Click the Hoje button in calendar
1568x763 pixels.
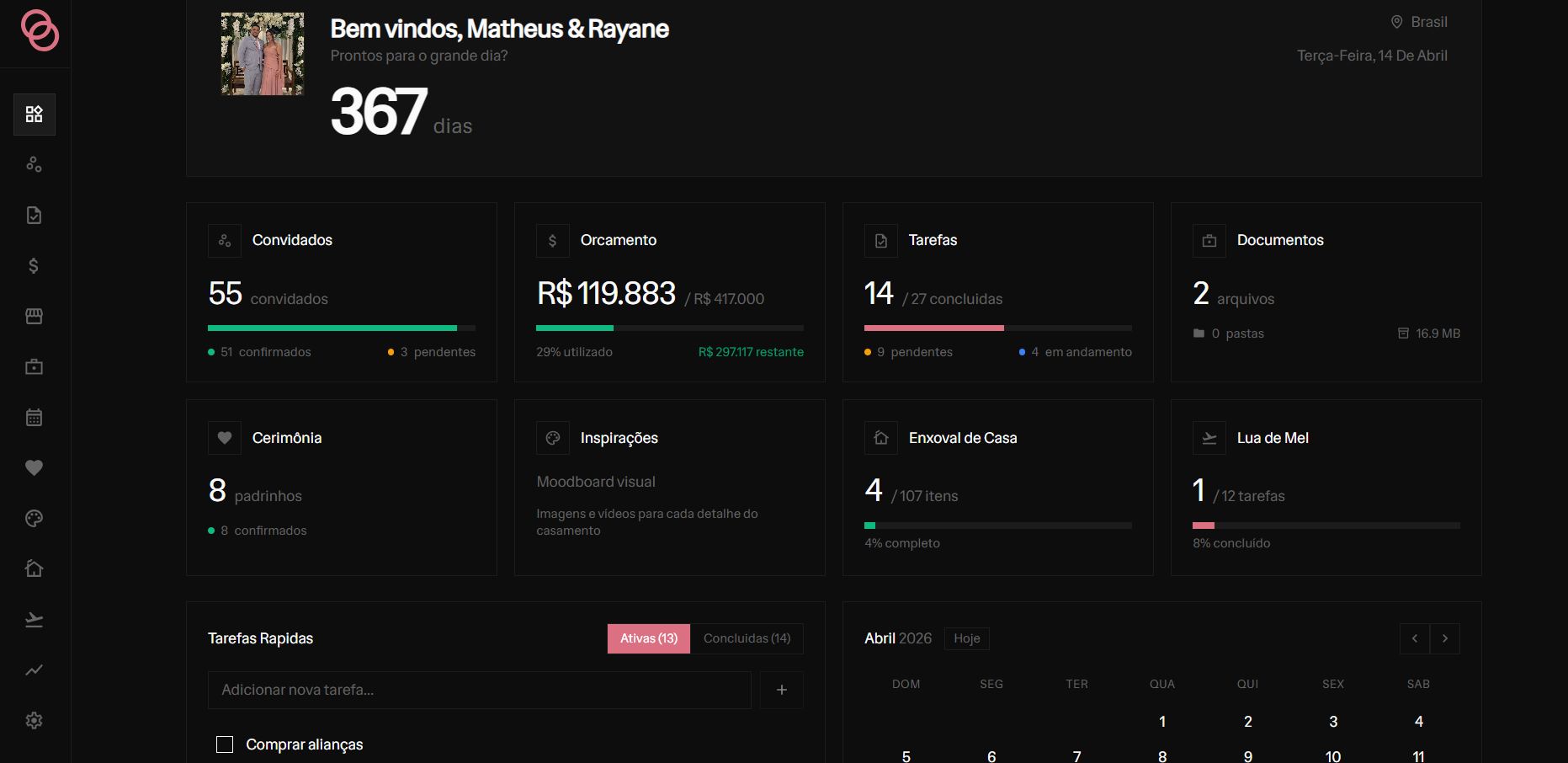(967, 638)
